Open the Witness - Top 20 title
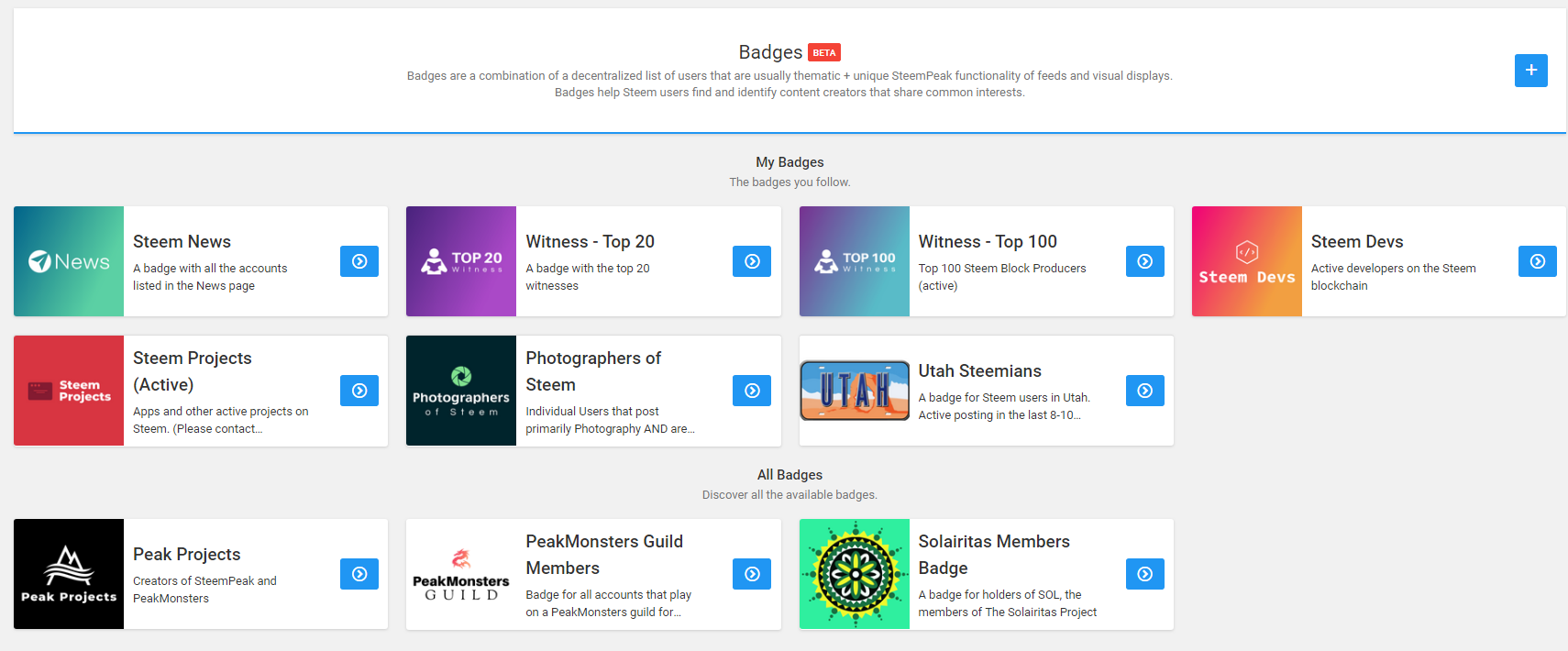Screen dimensions: 1568x651 pos(591,241)
